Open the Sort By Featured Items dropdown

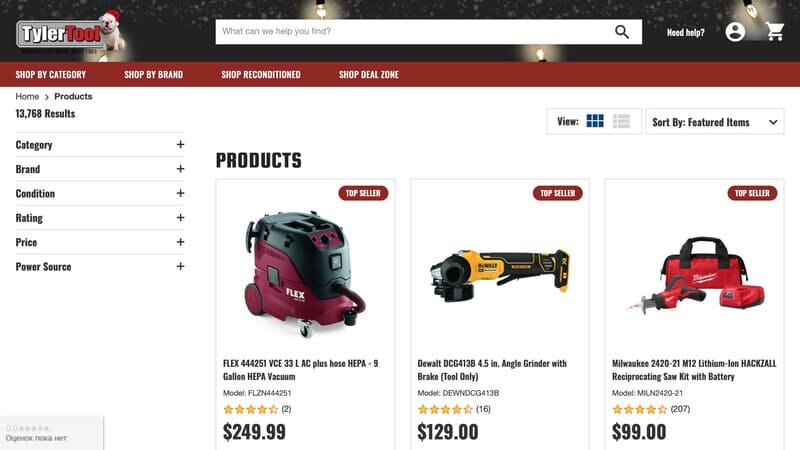tap(715, 122)
